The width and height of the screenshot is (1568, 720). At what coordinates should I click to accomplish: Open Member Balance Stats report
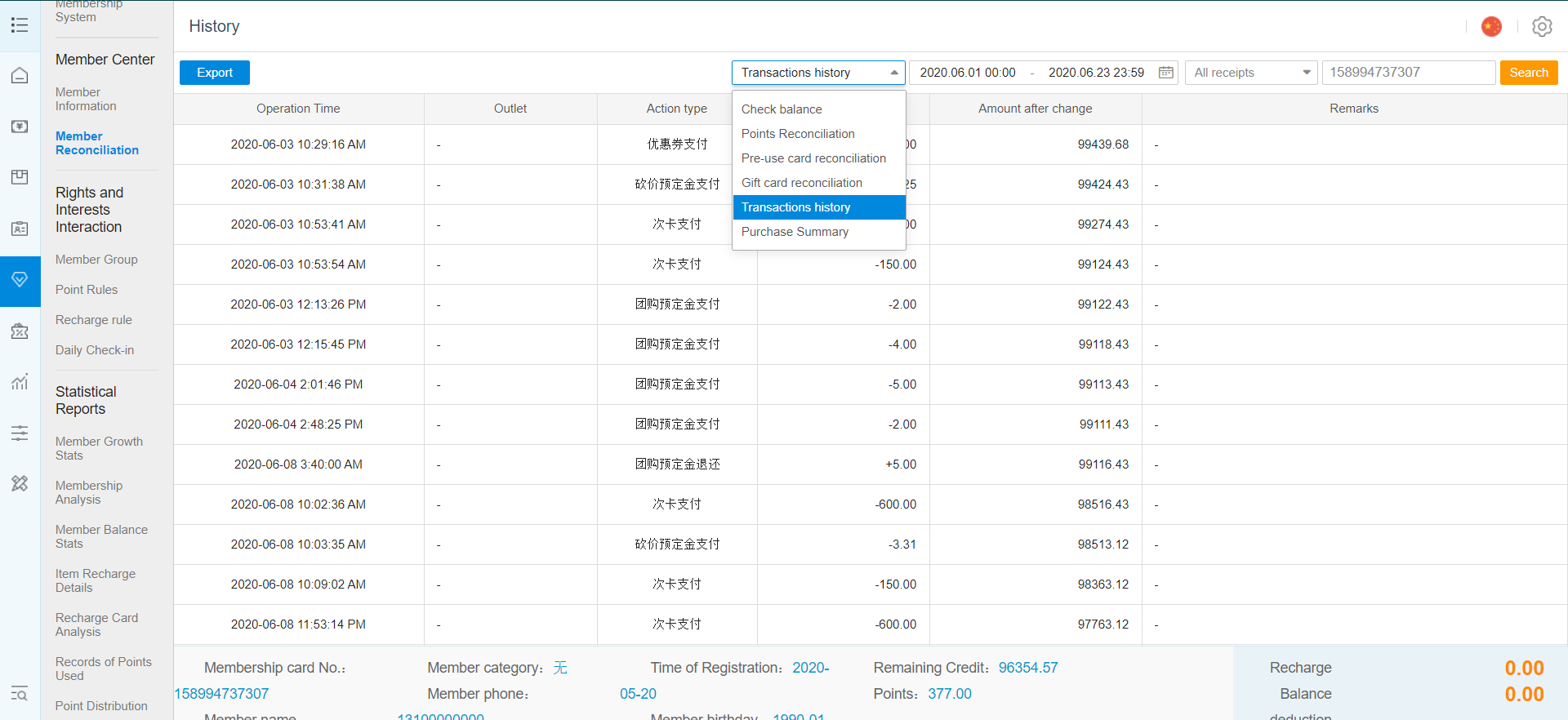tap(101, 536)
